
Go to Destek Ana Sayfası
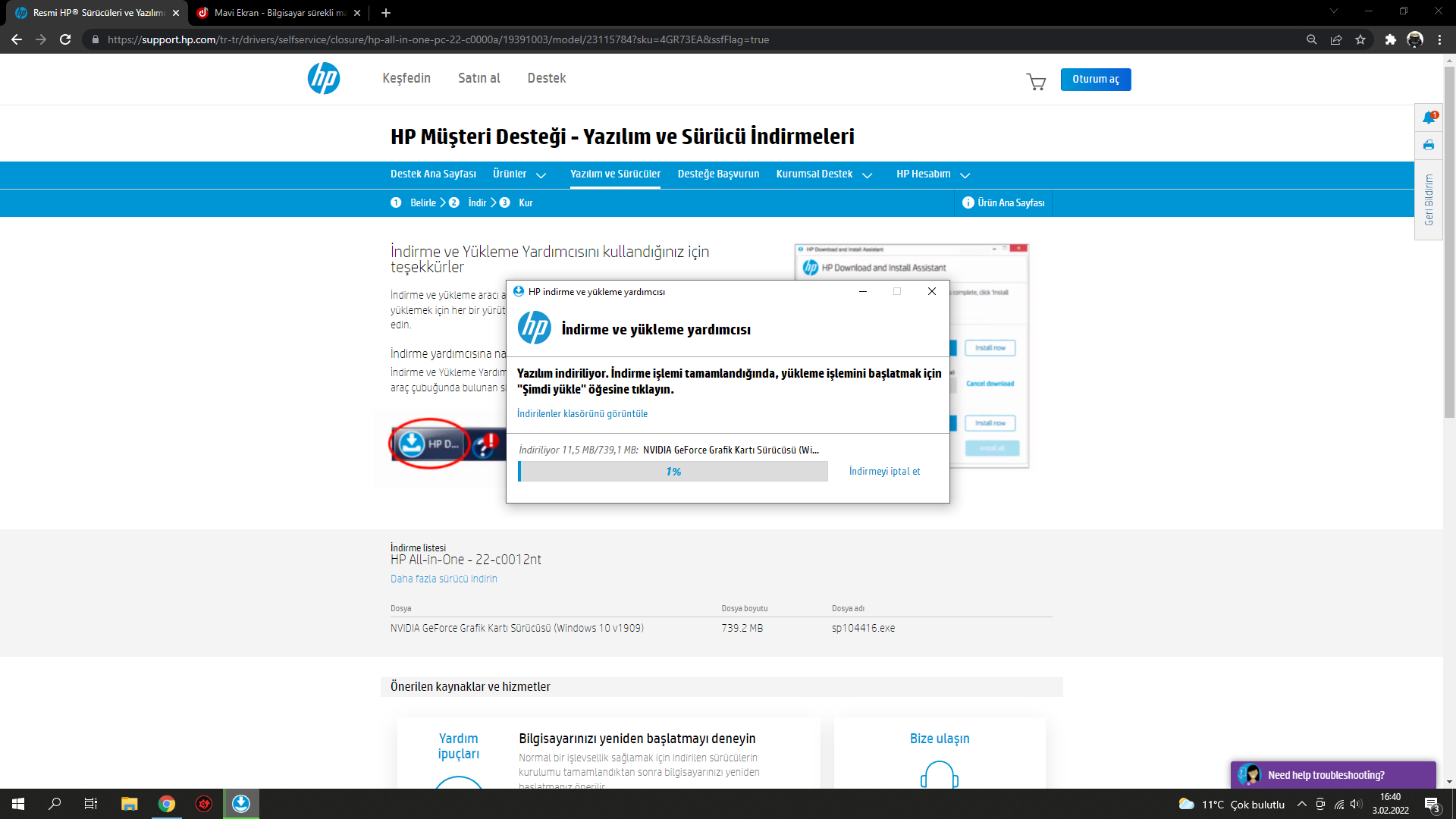click(x=433, y=174)
